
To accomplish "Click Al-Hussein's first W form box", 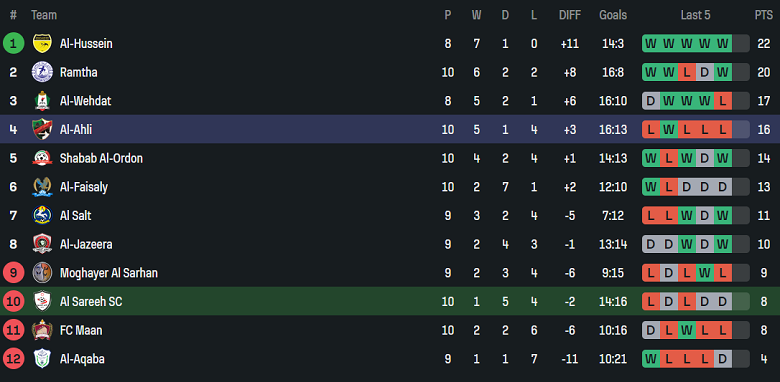I will [650, 43].
